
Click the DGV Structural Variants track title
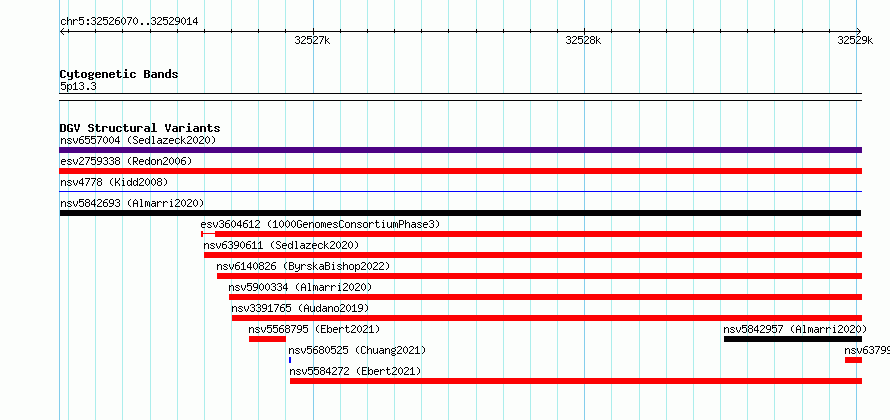[140, 128]
